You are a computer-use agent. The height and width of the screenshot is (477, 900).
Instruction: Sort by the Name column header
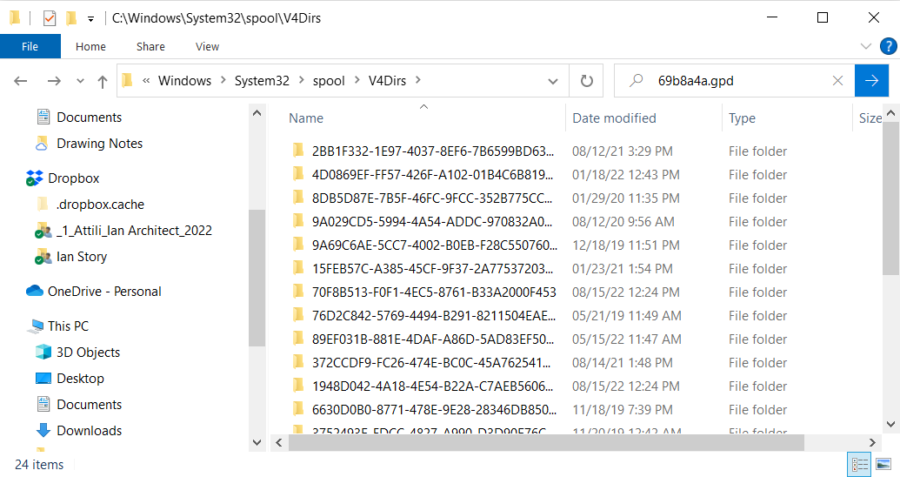point(306,118)
